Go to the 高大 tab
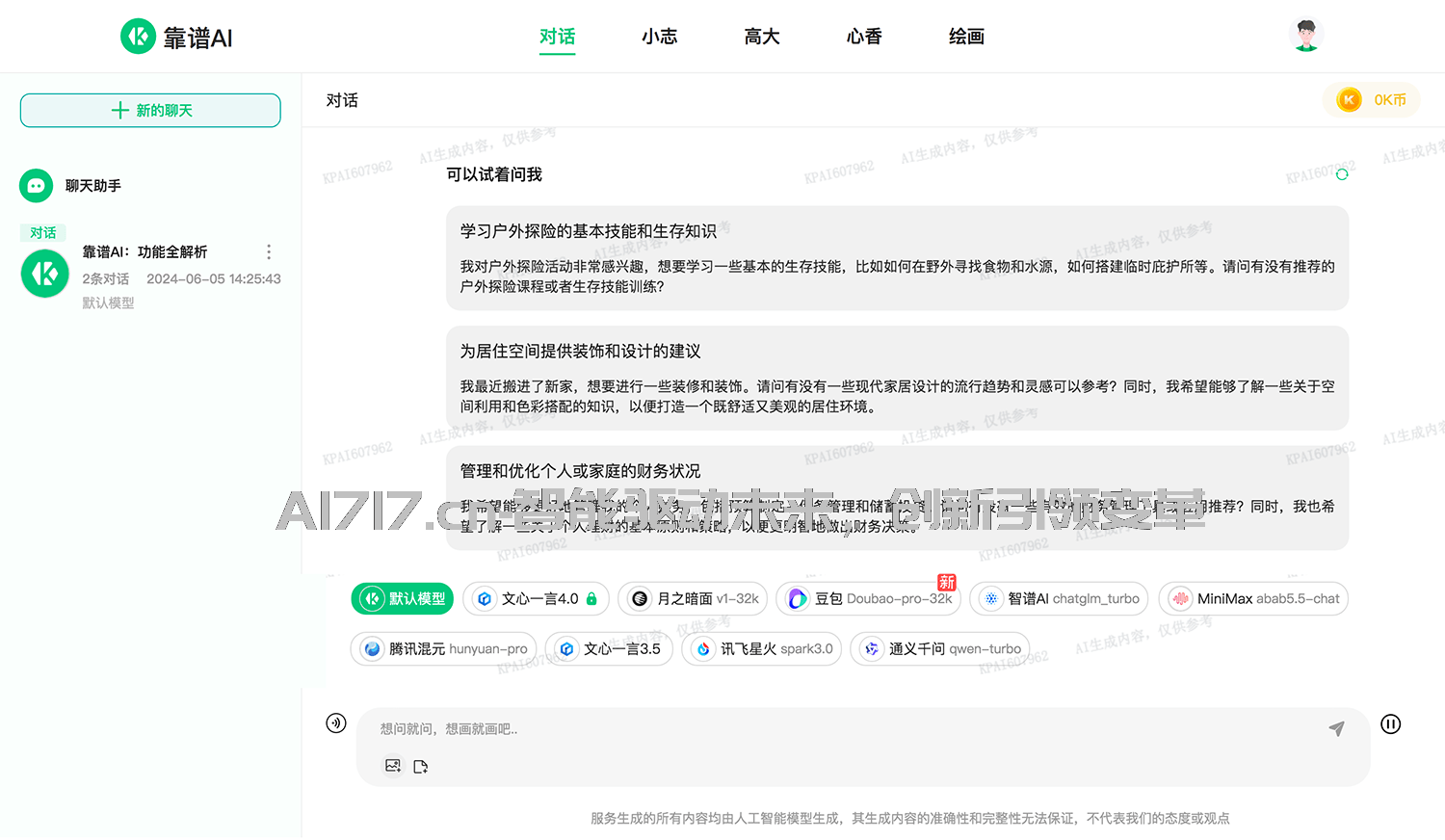Screen dimensions: 1445x840 click(762, 37)
